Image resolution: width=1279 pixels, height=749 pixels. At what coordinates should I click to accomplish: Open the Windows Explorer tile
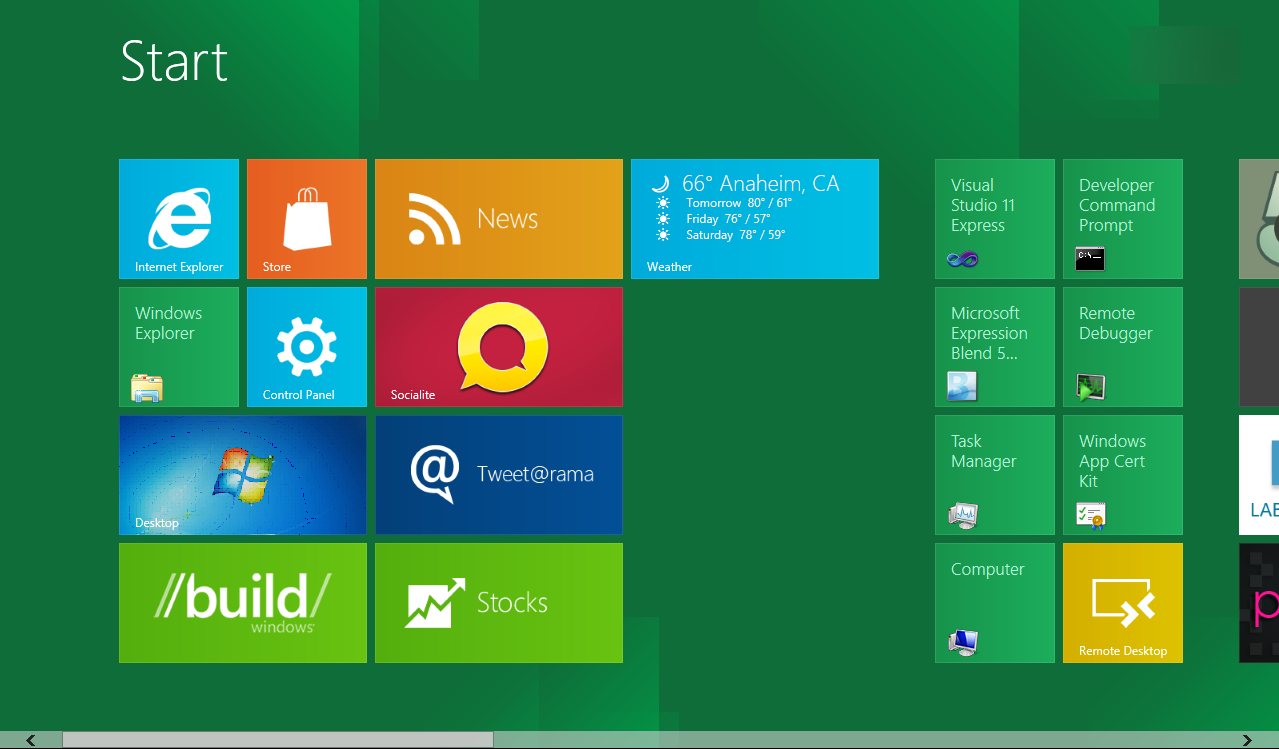pyautogui.click(x=179, y=347)
